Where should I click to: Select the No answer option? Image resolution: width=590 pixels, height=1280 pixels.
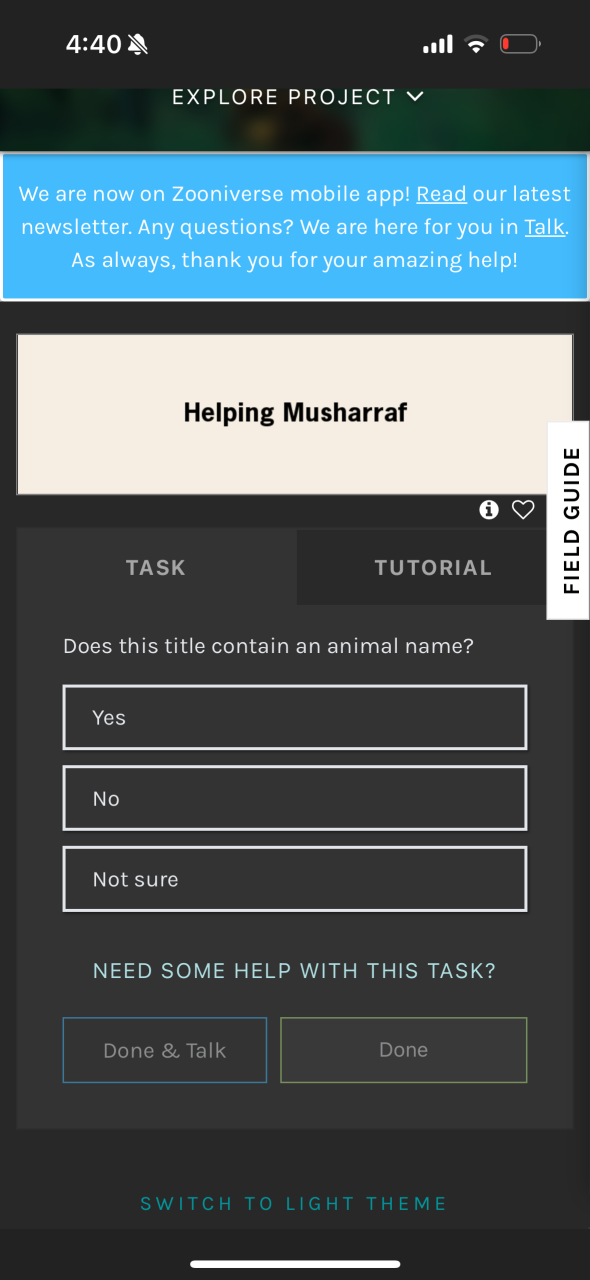[295, 798]
